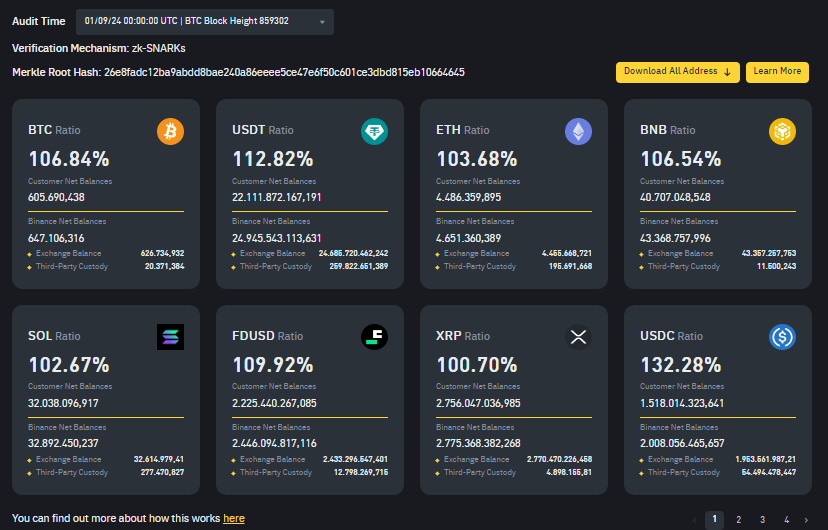828x530 pixels.
Task: Click the BNB ratio 106.54%
Action: [681, 159]
